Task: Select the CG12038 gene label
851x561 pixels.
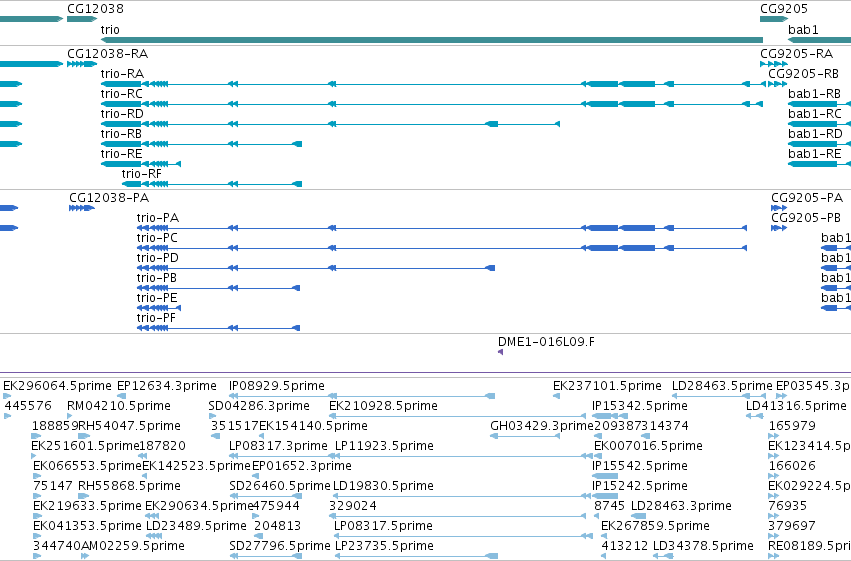Action: click(x=96, y=9)
